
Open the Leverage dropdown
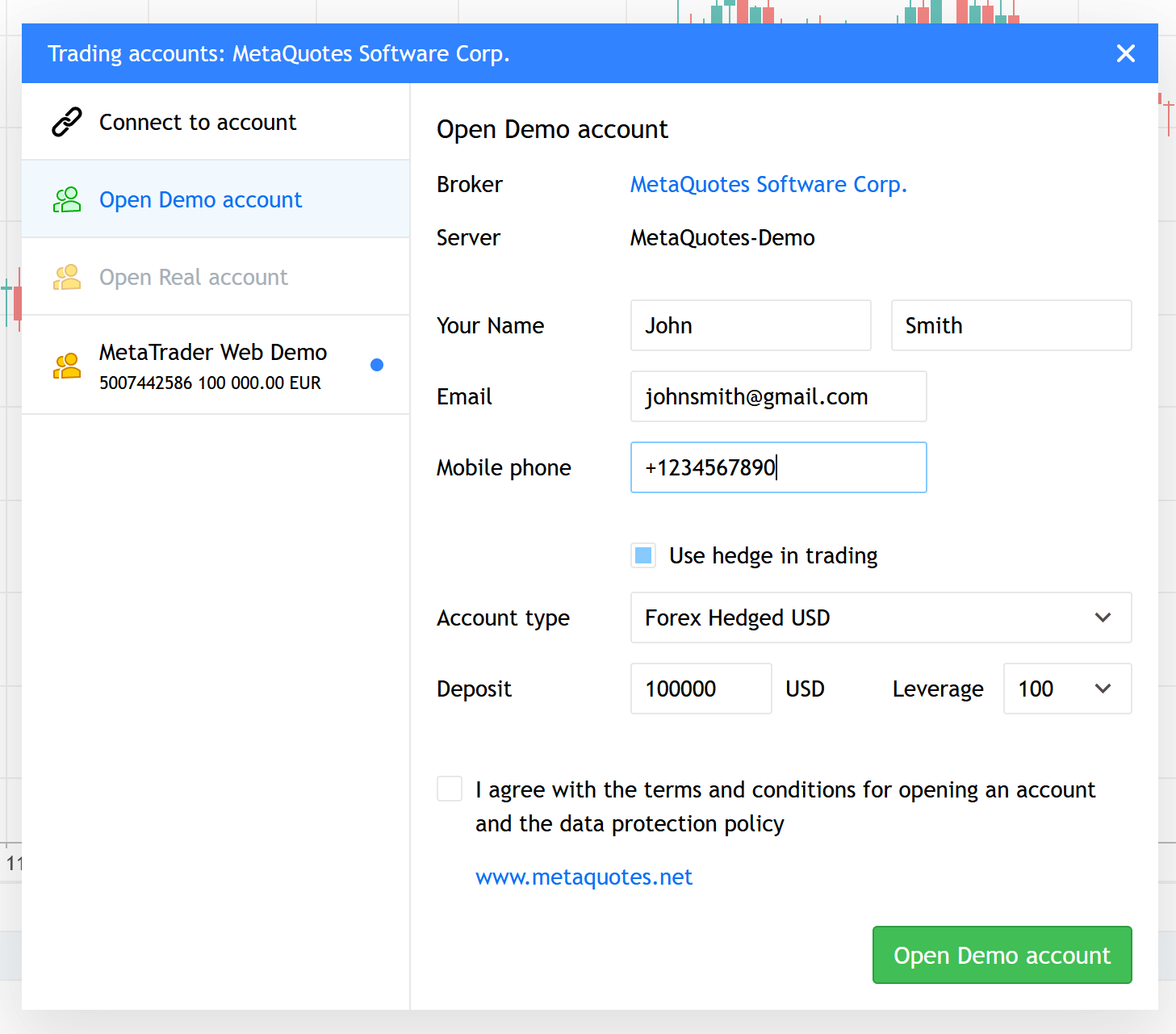tap(1066, 689)
